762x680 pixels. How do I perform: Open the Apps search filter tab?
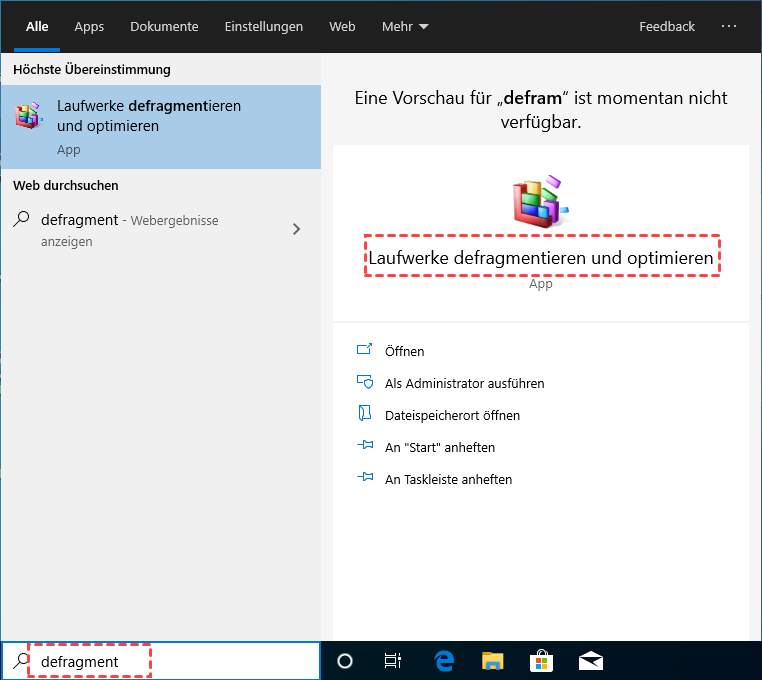[89, 27]
